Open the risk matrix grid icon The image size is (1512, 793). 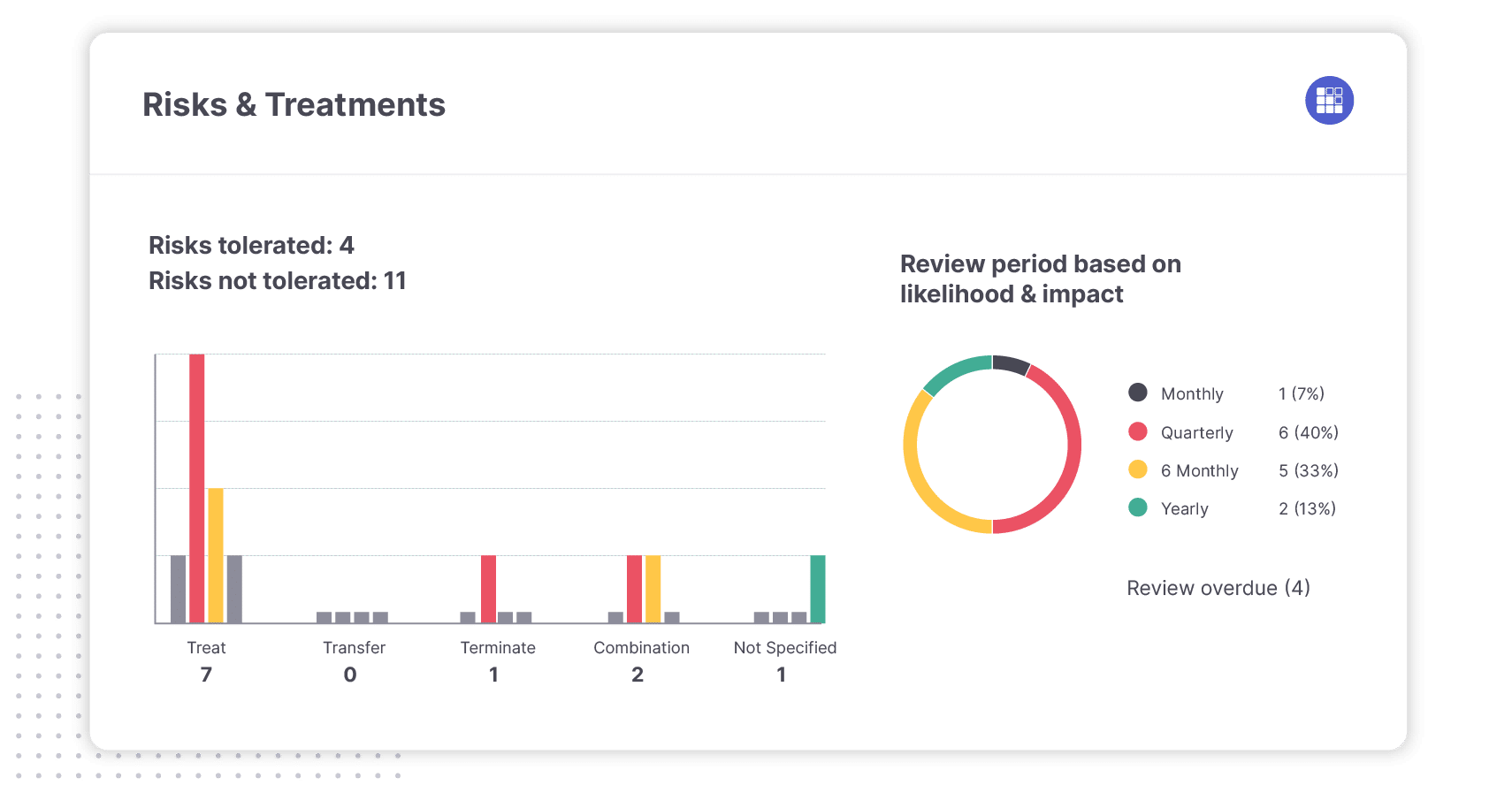[x=1329, y=100]
